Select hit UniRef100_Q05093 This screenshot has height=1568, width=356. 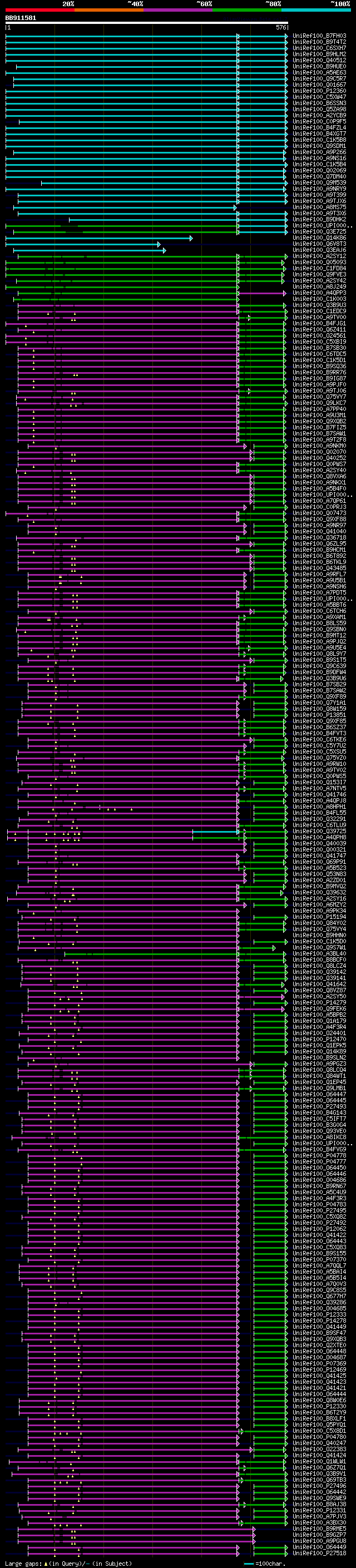(x=319, y=263)
